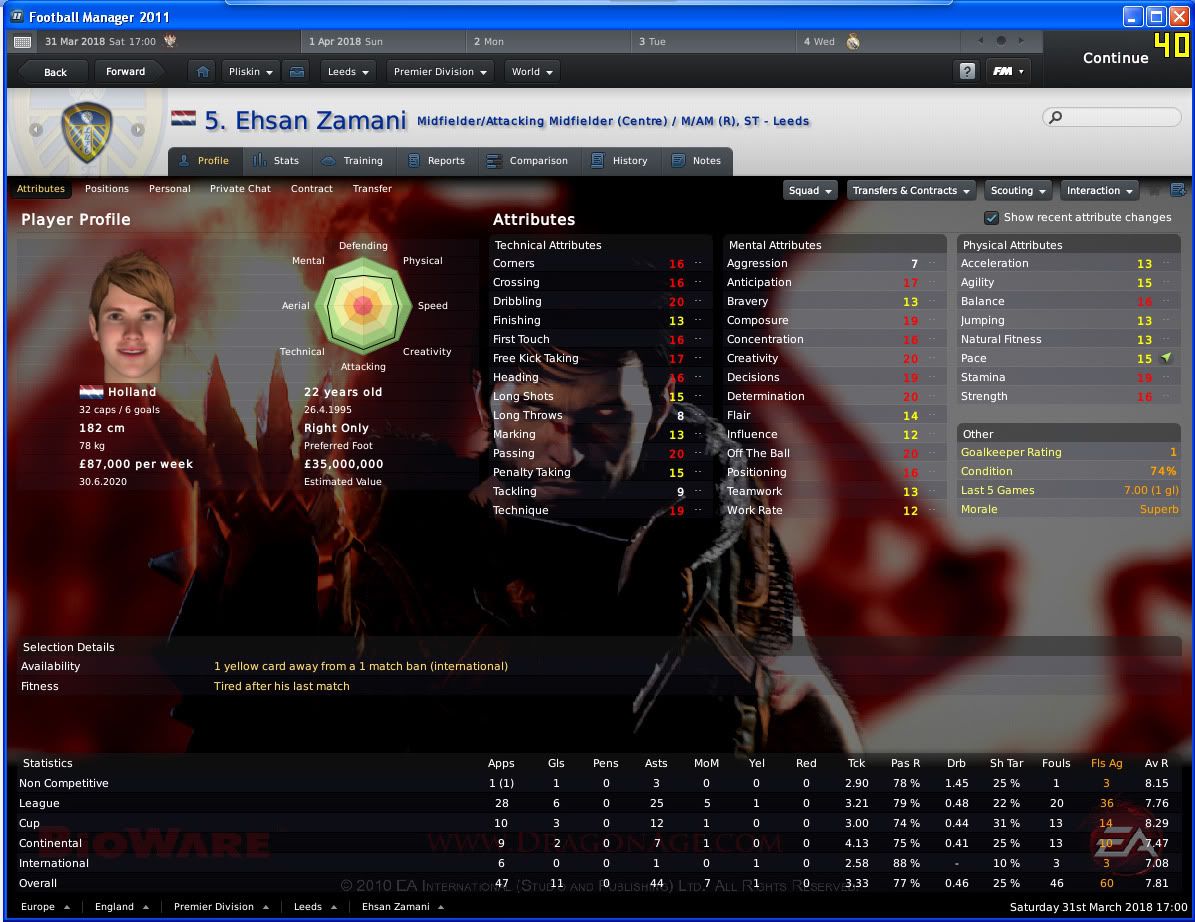Open the custom view icon right of Interaction
1195x922 pixels.
coord(1177,190)
